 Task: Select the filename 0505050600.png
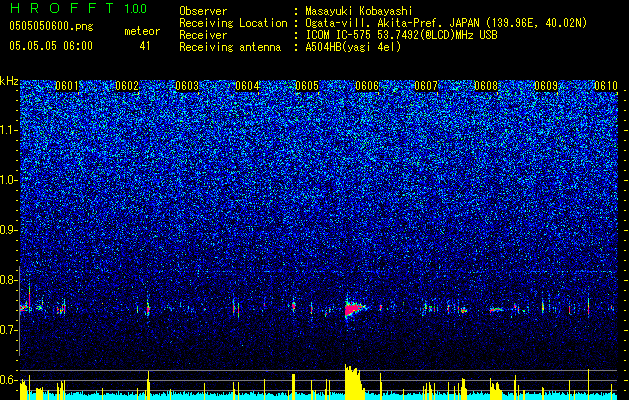pyautogui.click(x=51, y=27)
